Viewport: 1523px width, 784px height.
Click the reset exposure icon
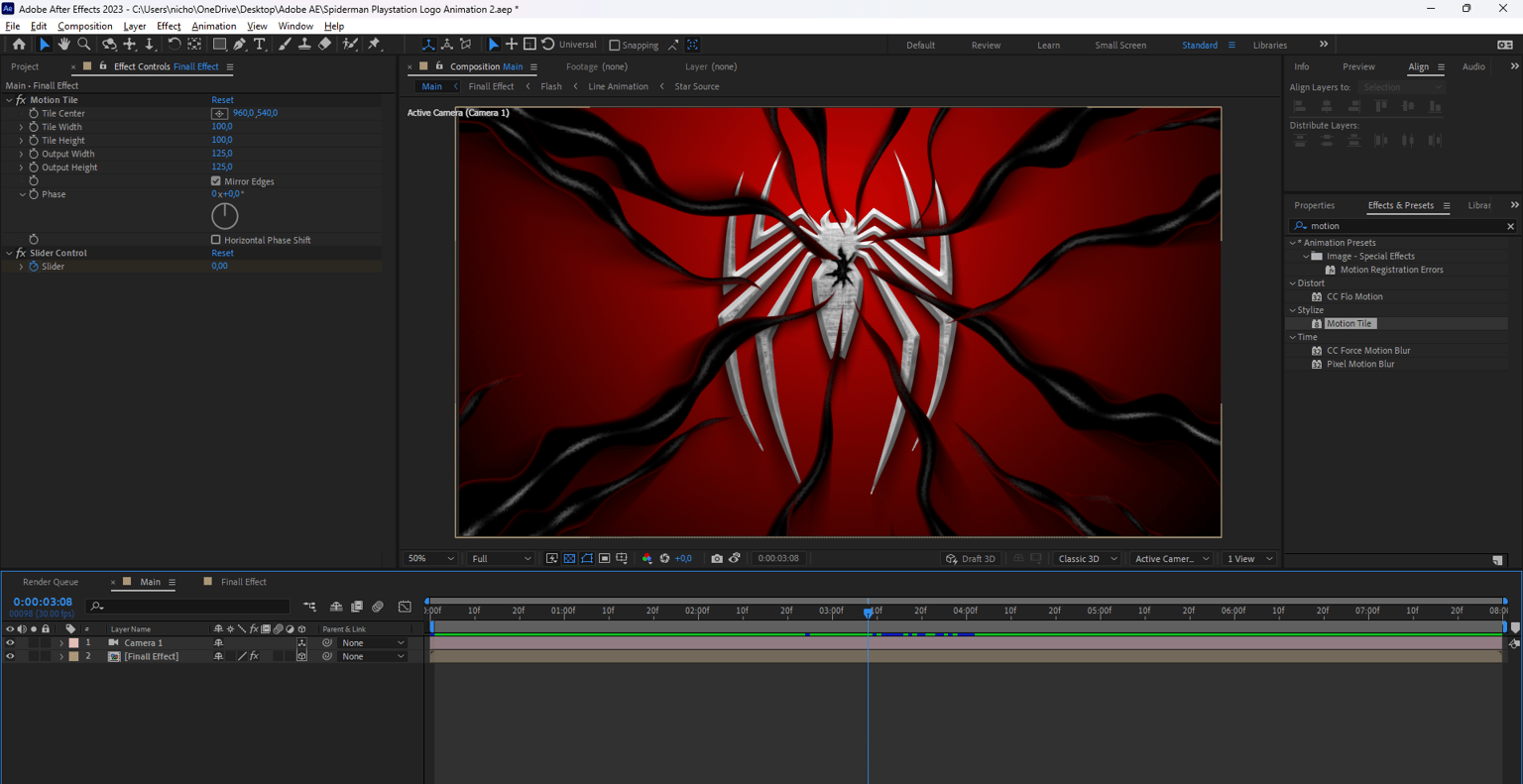(x=664, y=559)
